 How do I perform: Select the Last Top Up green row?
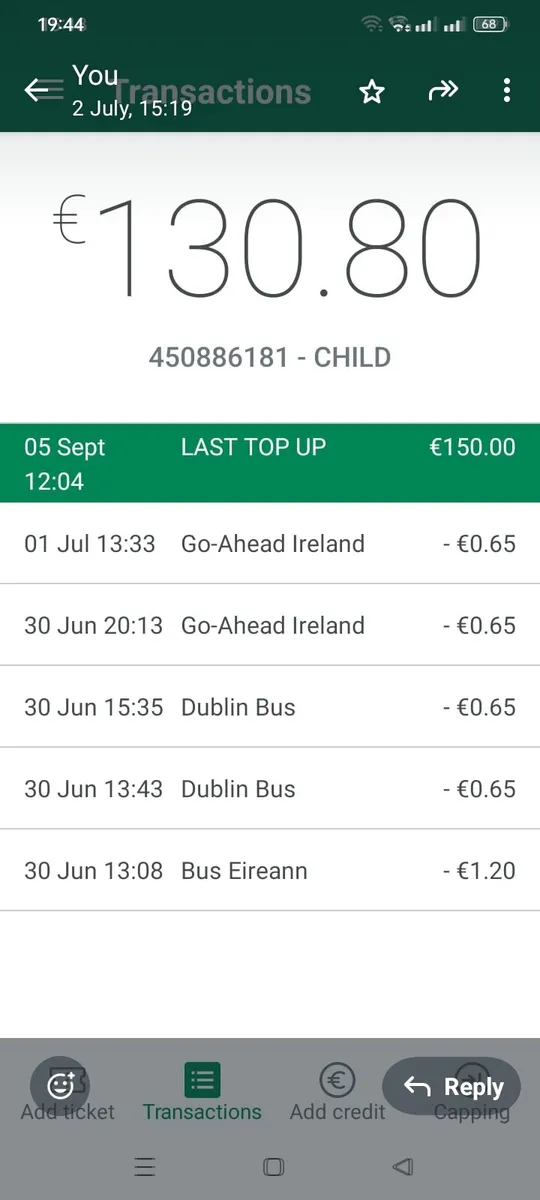270,463
